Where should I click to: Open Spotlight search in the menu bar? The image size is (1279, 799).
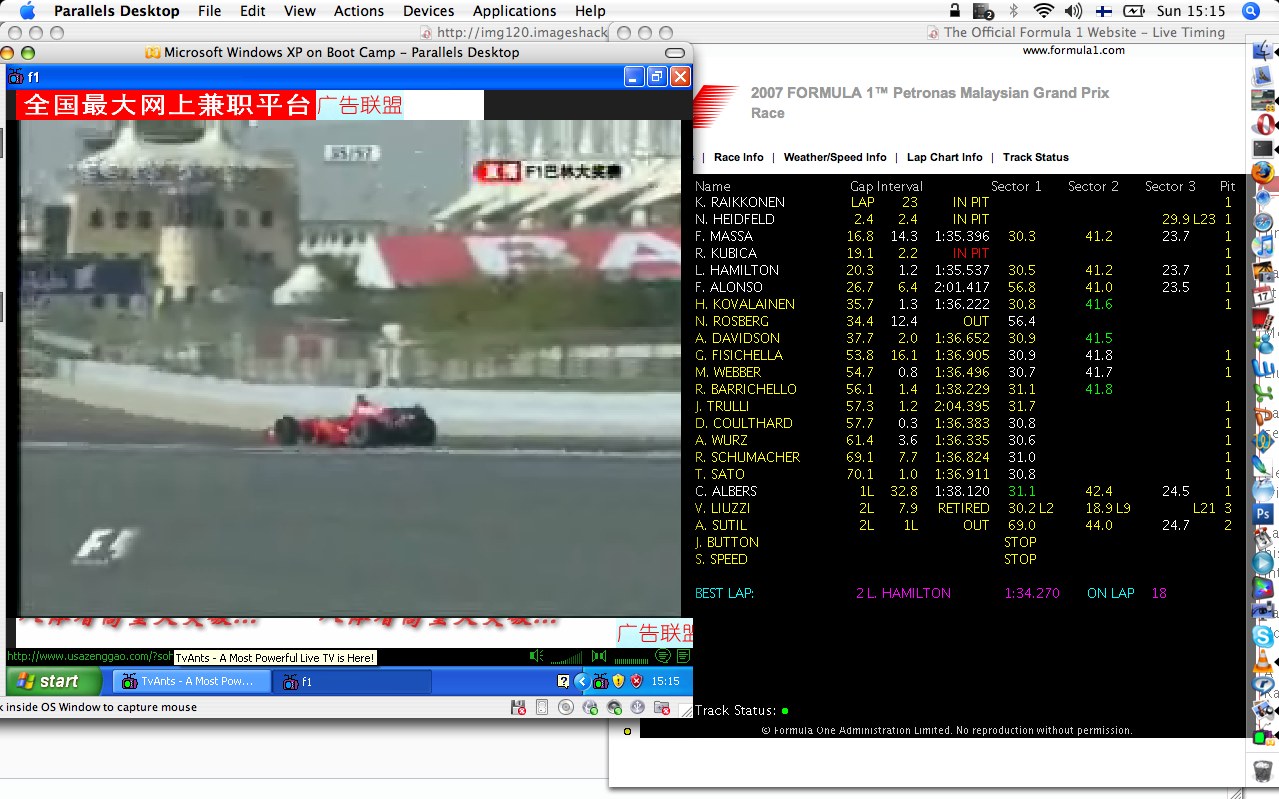pyautogui.click(x=1250, y=11)
